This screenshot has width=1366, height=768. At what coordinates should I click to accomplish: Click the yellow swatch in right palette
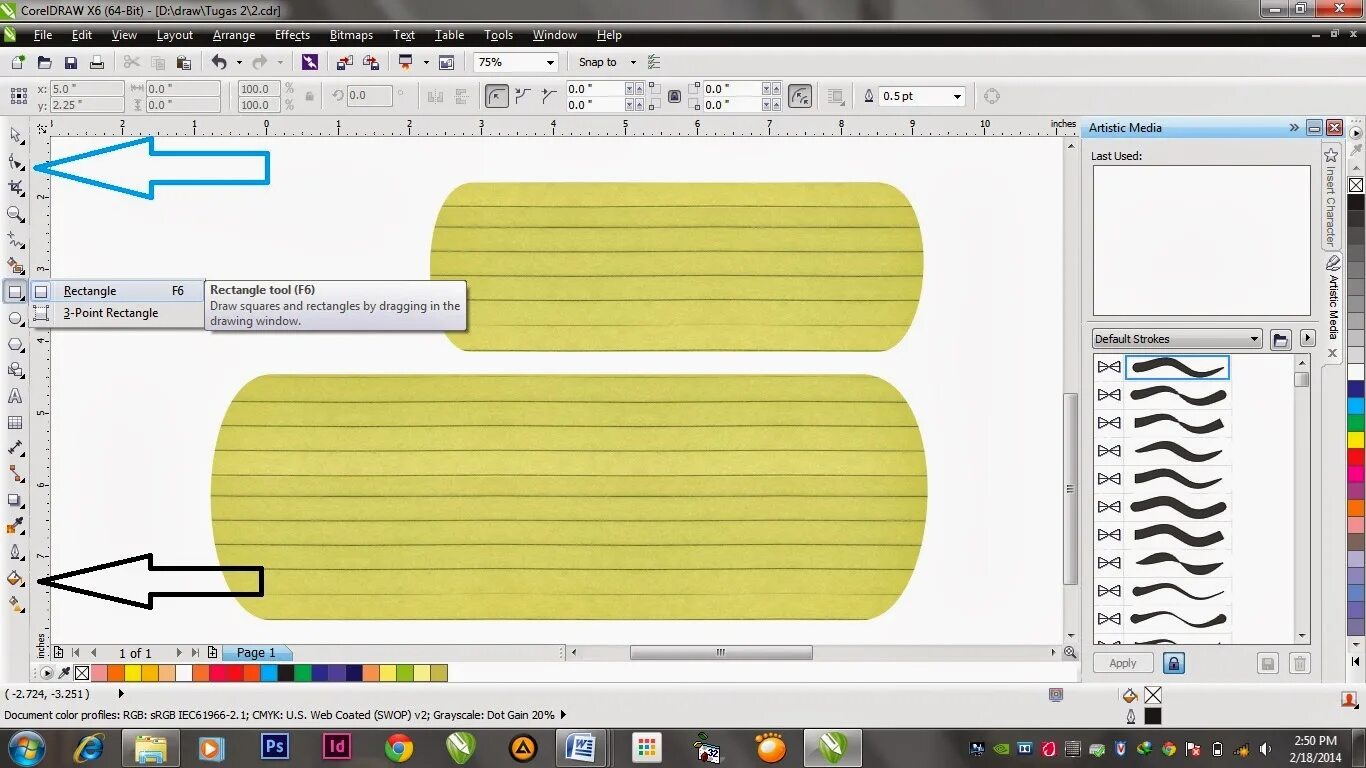(1356, 439)
